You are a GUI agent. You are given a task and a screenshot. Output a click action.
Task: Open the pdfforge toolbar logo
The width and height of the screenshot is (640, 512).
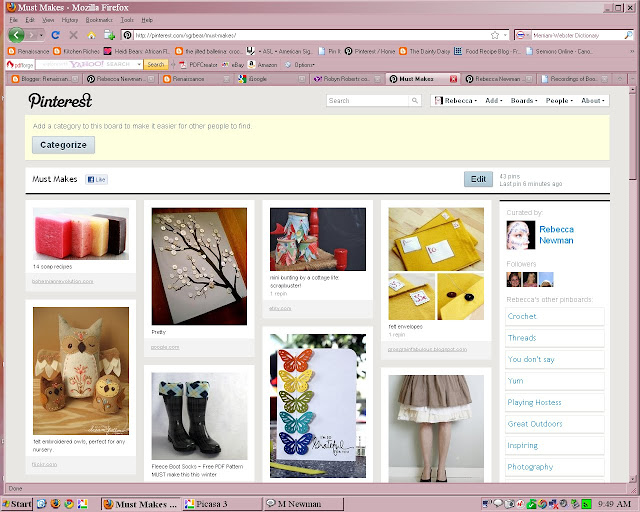pos(20,65)
